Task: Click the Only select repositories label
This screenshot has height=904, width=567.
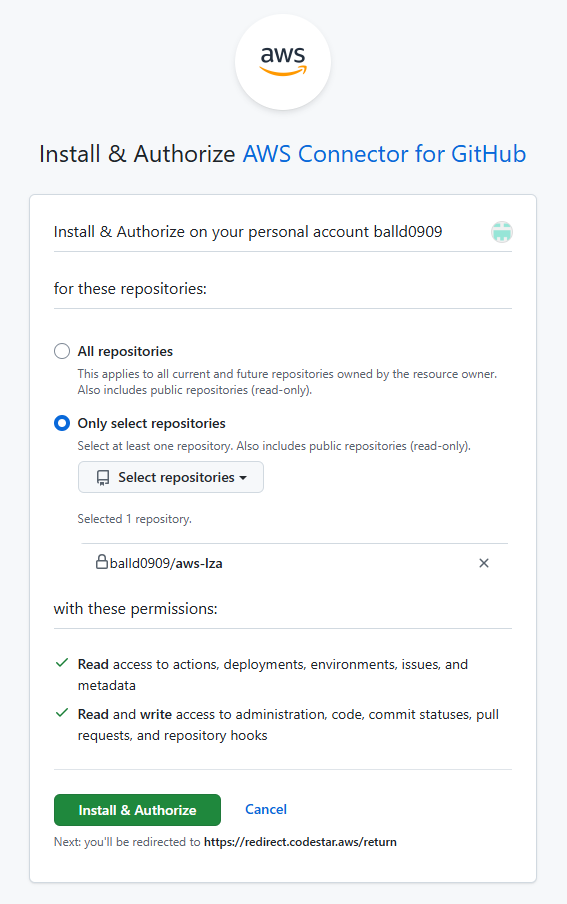Action: 152,423
